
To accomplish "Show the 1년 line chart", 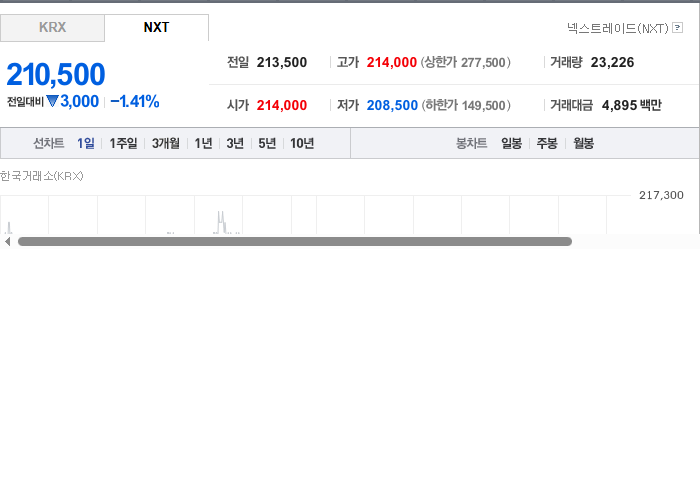I will pyautogui.click(x=203, y=143).
